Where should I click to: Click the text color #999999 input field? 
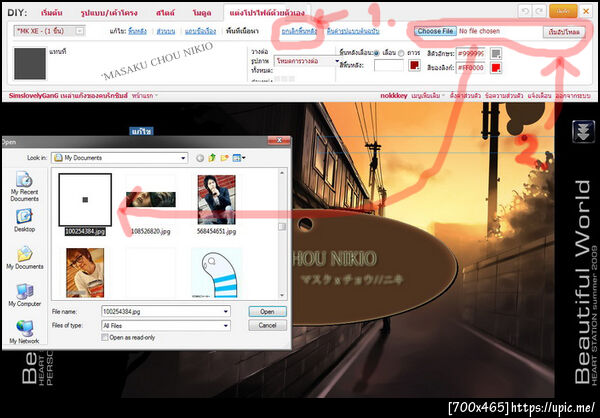471,54
